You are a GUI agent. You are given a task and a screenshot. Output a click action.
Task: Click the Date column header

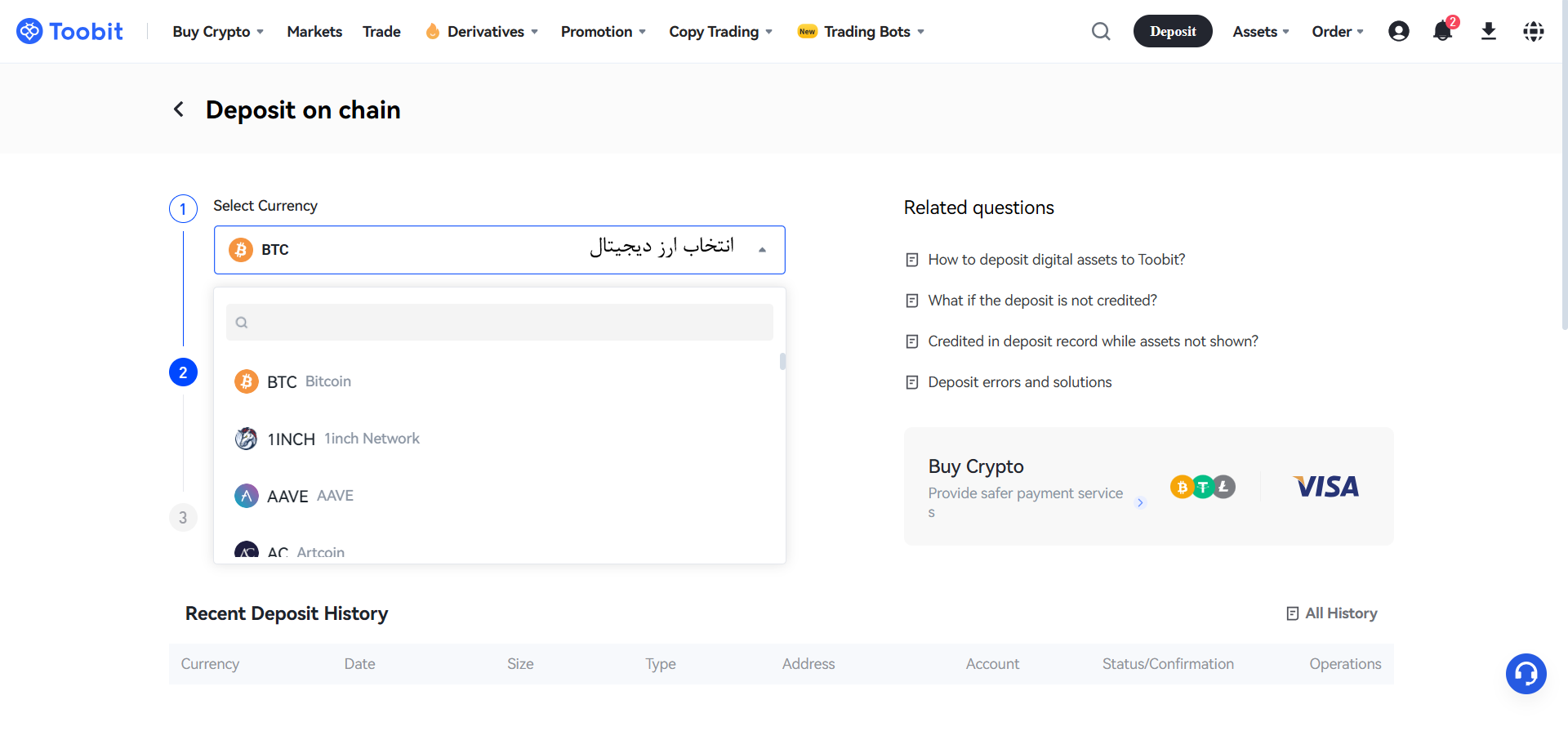pos(359,664)
